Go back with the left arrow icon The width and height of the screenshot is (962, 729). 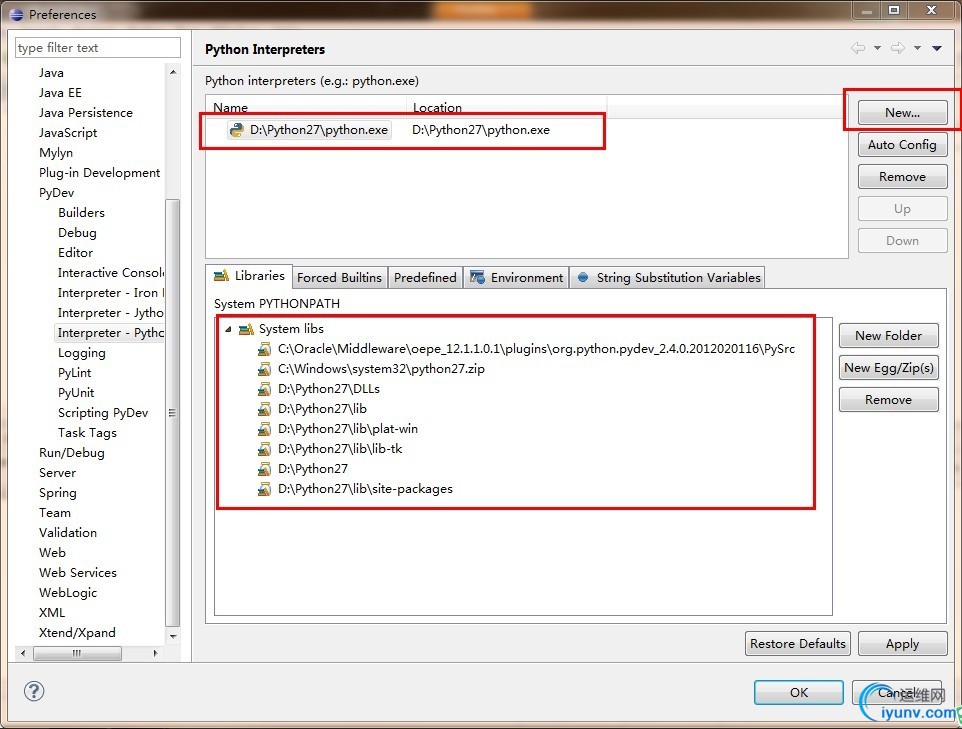click(x=858, y=48)
